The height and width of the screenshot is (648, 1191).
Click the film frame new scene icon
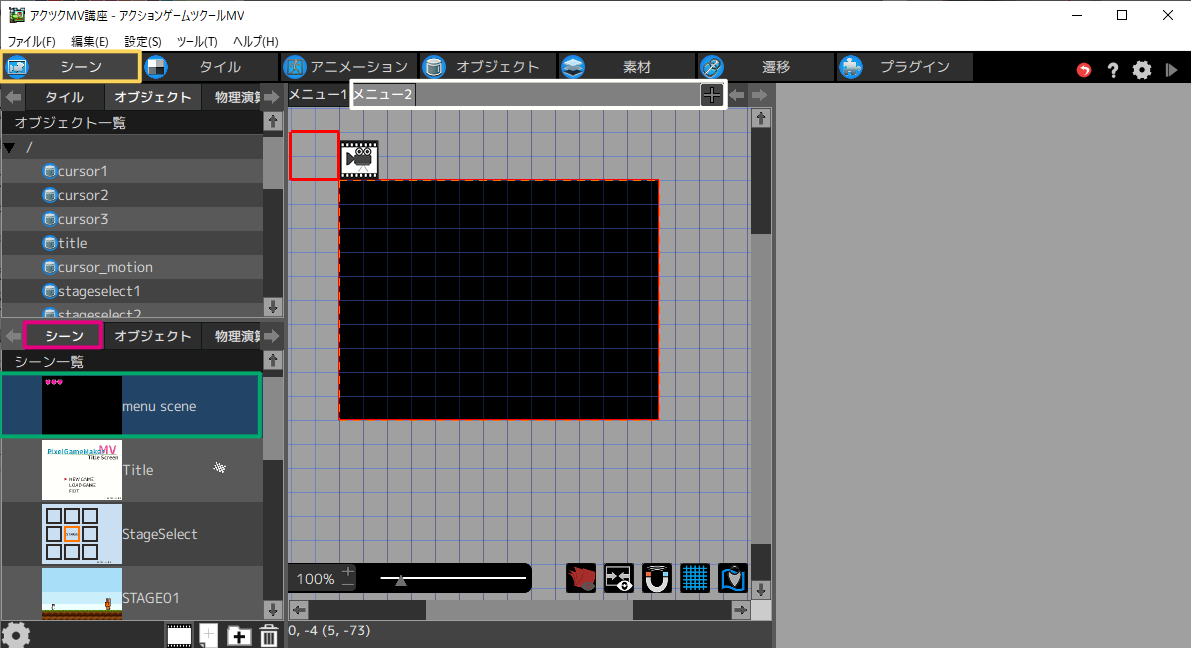(x=180, y=635)
